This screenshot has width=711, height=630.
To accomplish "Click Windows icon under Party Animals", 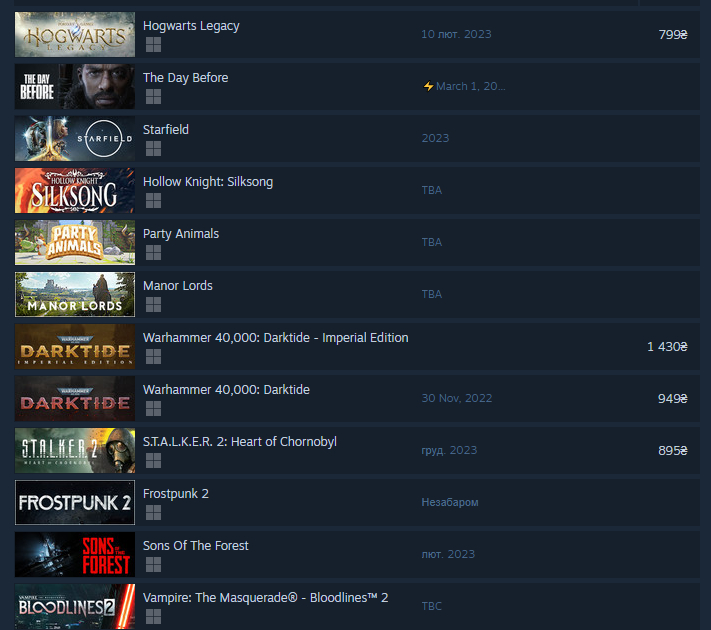I will click(154, 253).
